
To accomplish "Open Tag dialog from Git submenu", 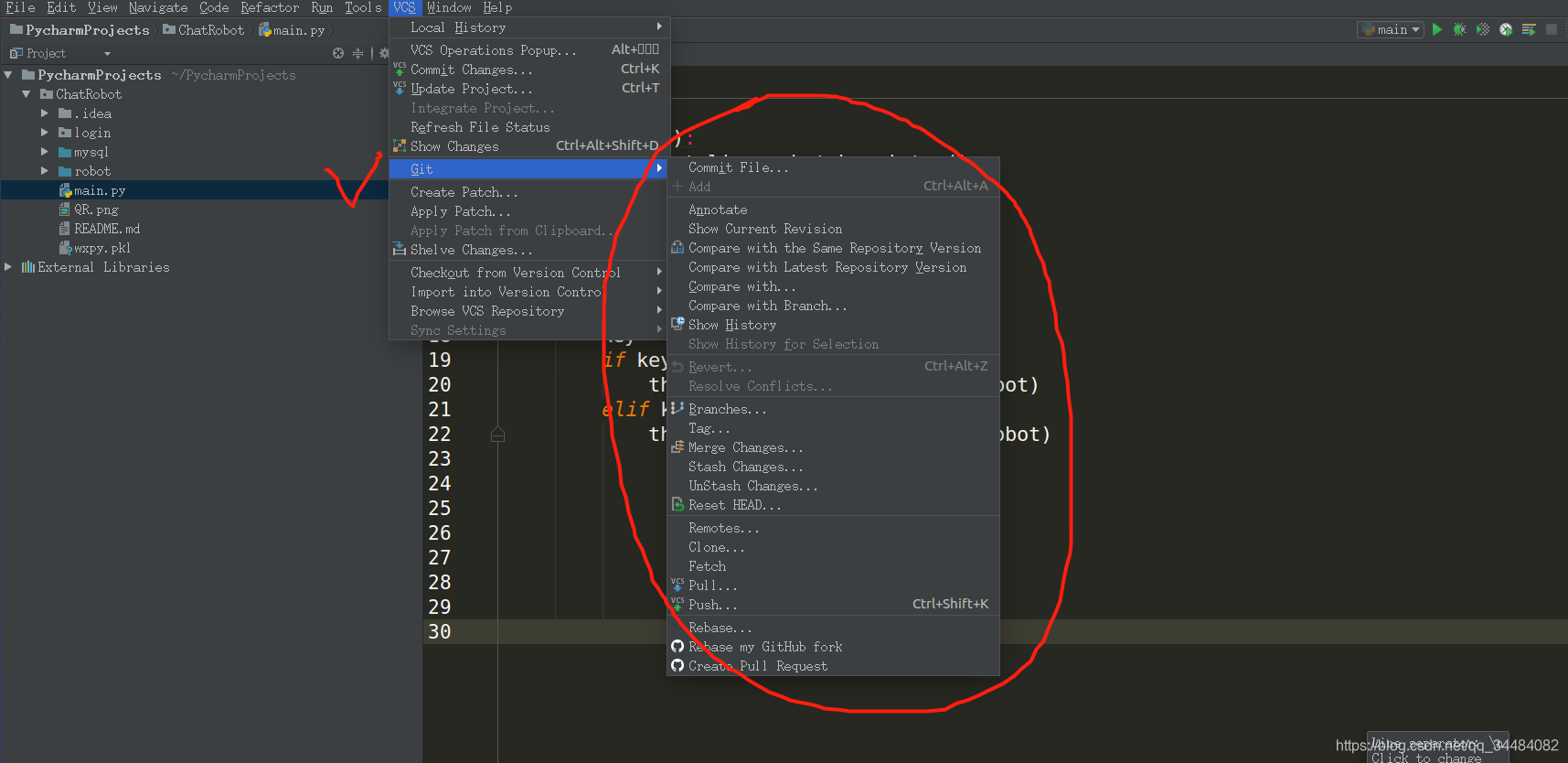I will 833,428.
